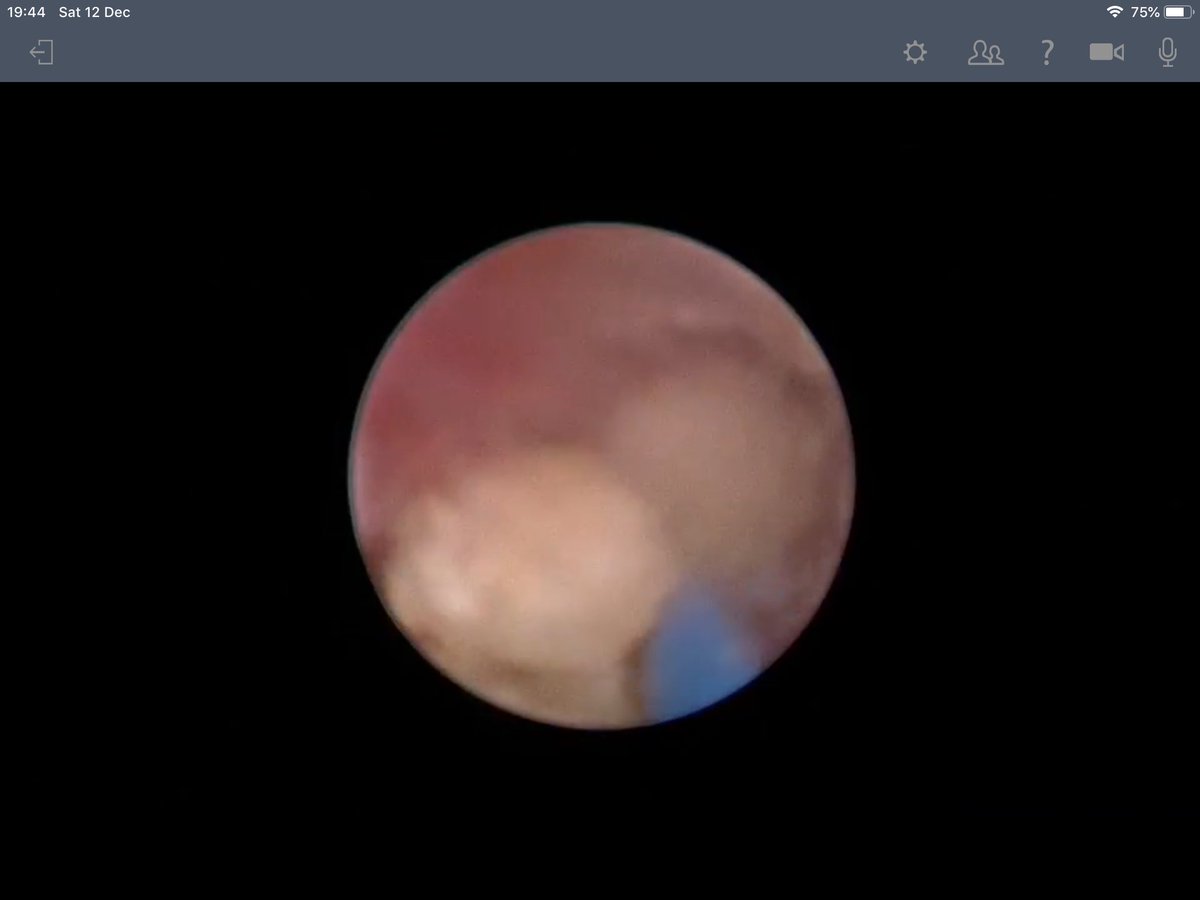Open the settings gear

tap(915, 53)
